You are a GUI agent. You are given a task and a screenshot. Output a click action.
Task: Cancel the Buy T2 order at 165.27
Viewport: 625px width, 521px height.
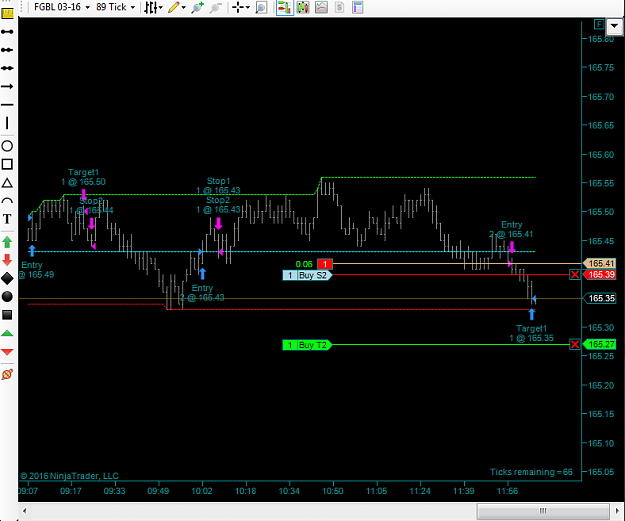point(575,344)
